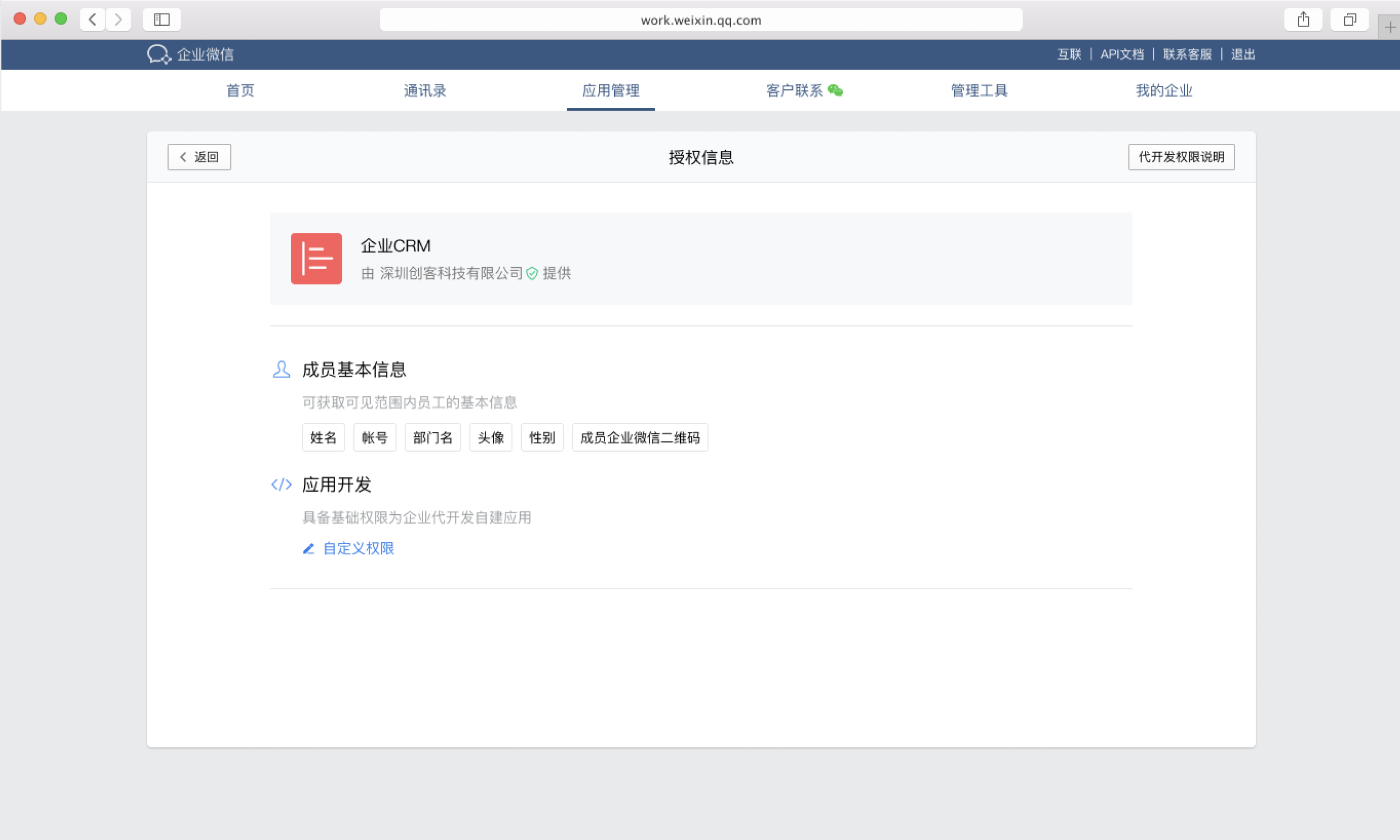The height and width of the screenshot is (840, 1400).
Task: Open 代开发权限说明 button
Action: coord(1181,157)
